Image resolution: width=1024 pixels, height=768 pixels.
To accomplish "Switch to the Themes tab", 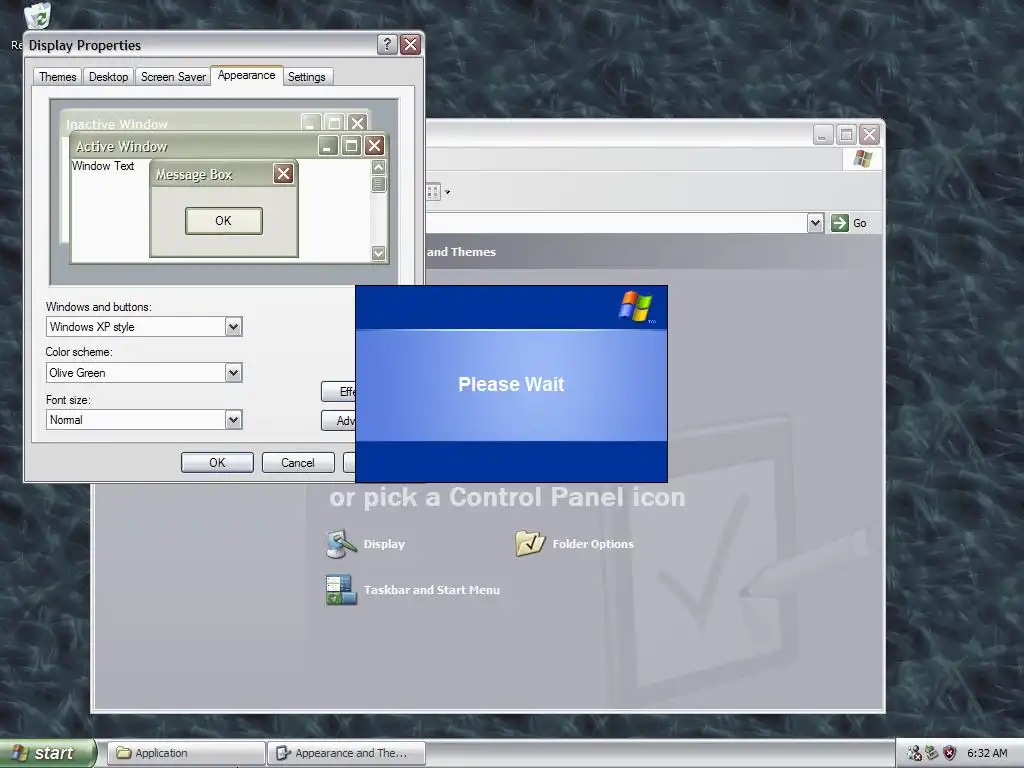I will [x=57, y=76].
